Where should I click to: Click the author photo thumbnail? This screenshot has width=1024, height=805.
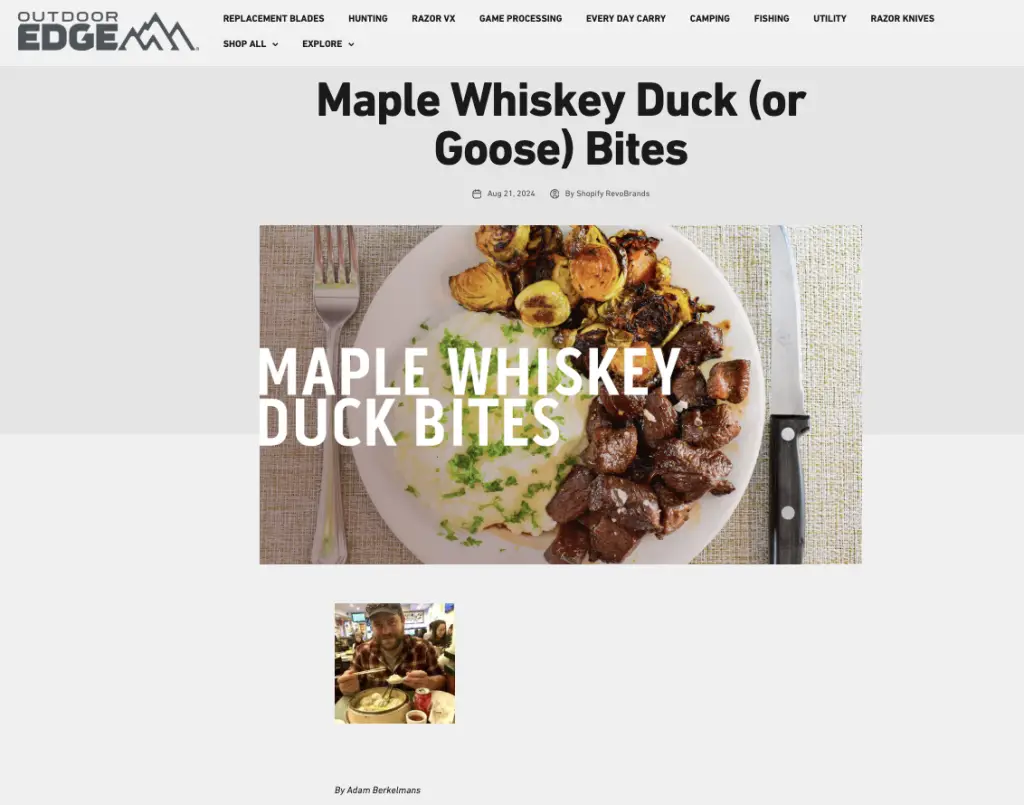click(394, 663)
